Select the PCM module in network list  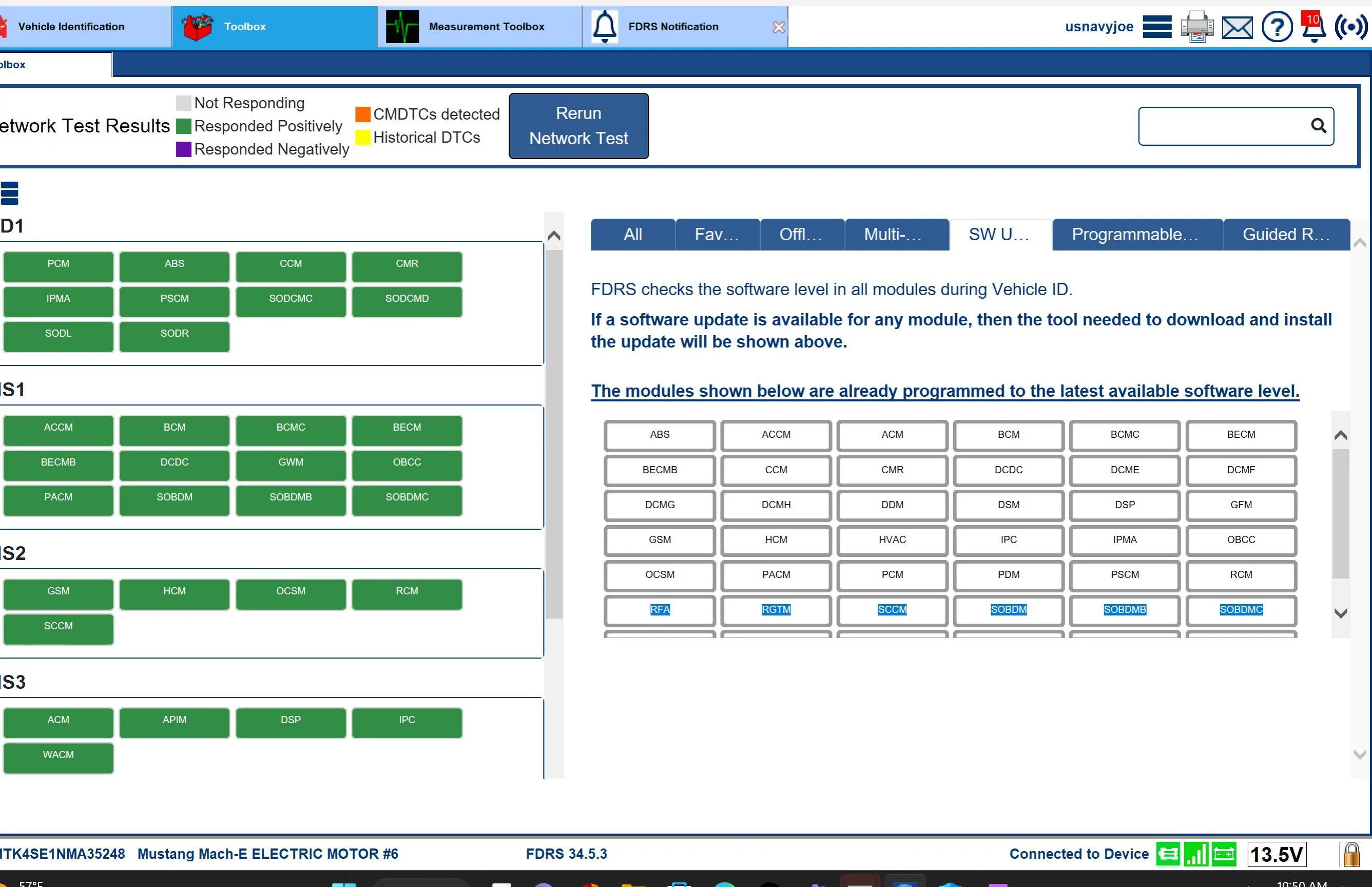click(x=58, y=267)
